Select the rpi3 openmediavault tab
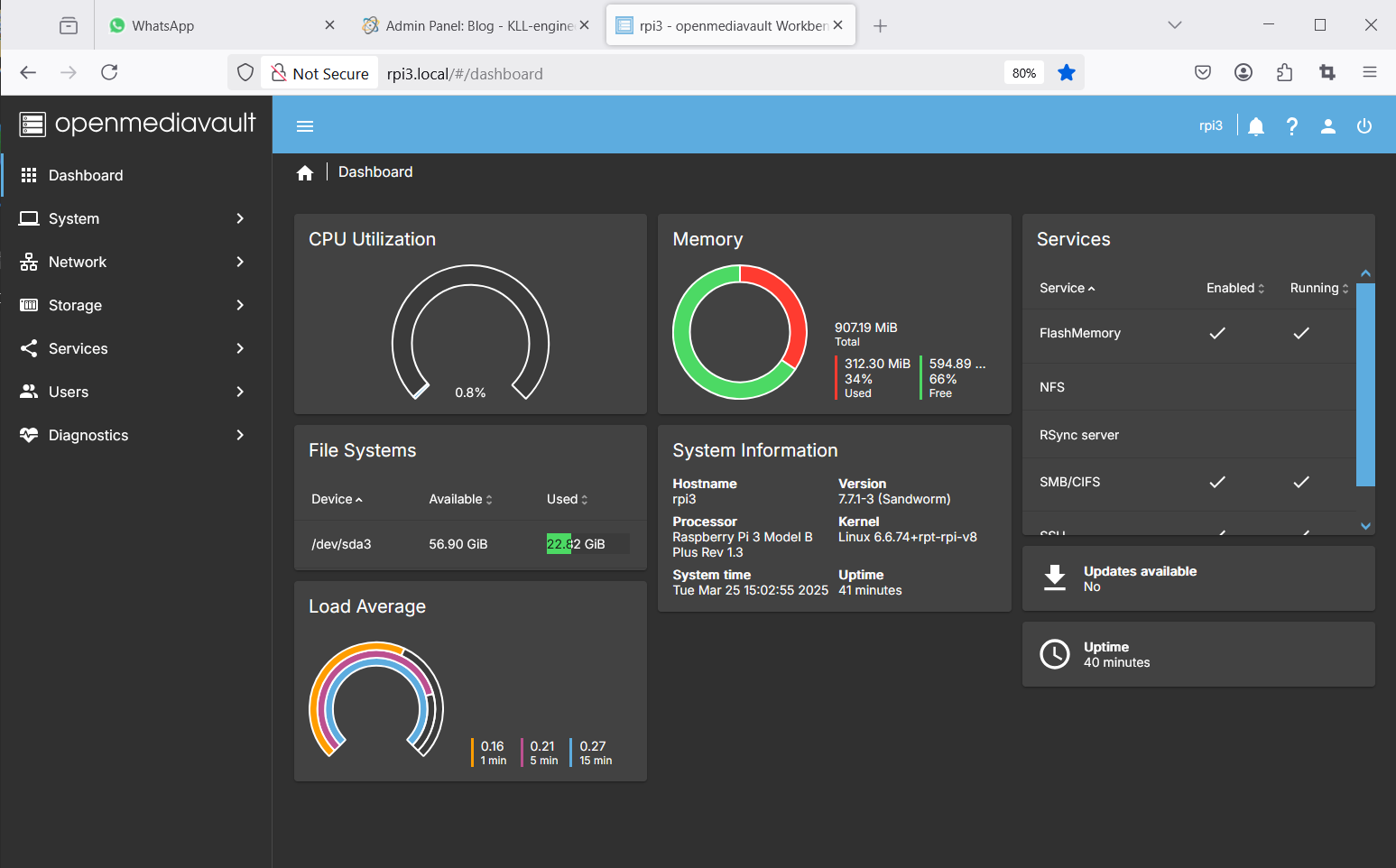 click(x=731, y=25)
